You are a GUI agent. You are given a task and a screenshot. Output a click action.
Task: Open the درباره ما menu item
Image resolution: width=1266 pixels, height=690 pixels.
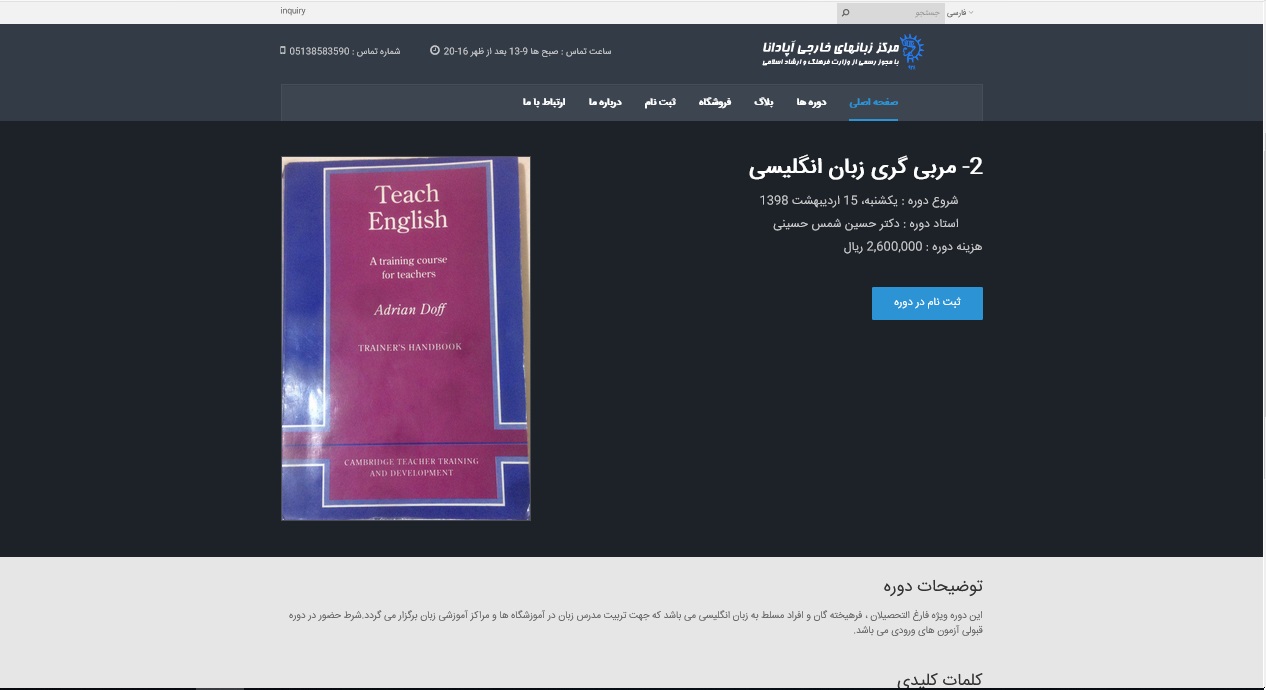[x=605, y=102]
